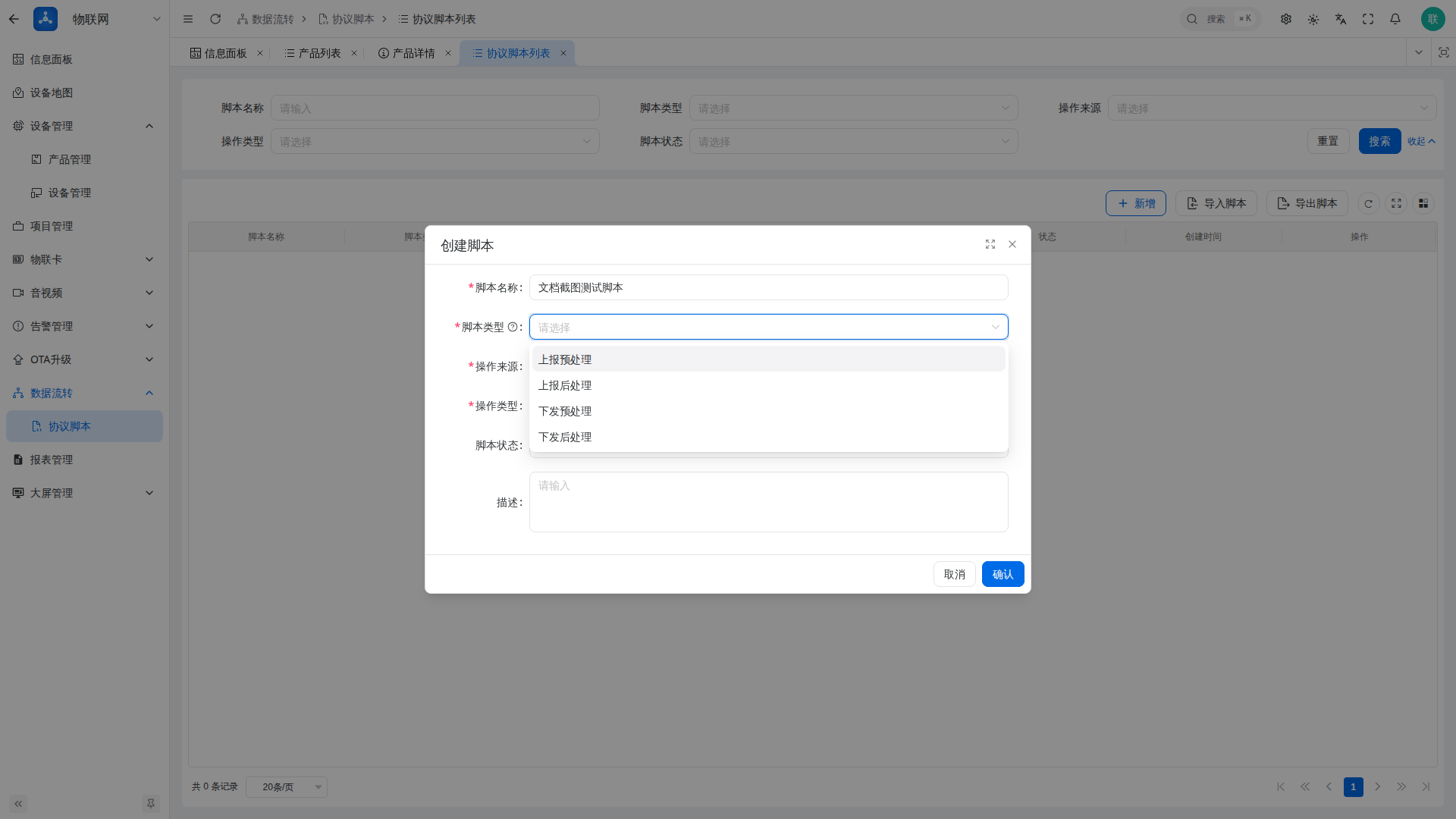Open the language translation icon

(x=1341, y=19)
